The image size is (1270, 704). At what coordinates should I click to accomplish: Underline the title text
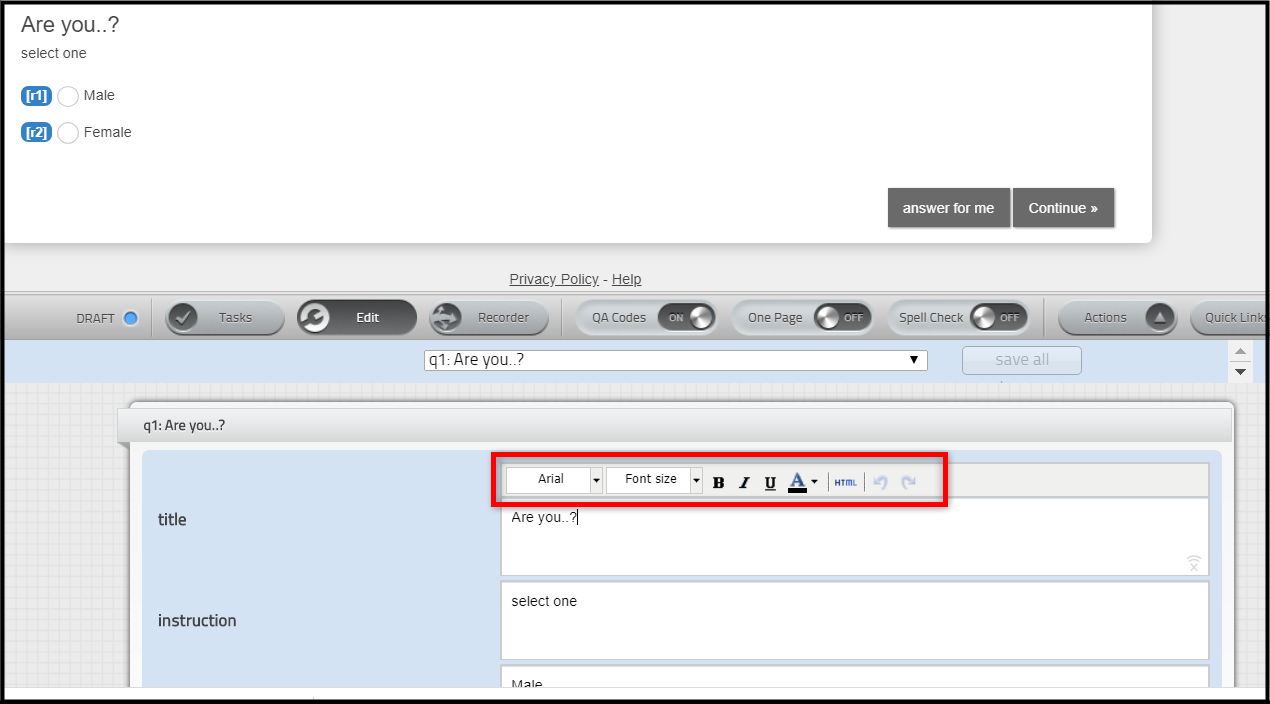(x=770, y=483)
